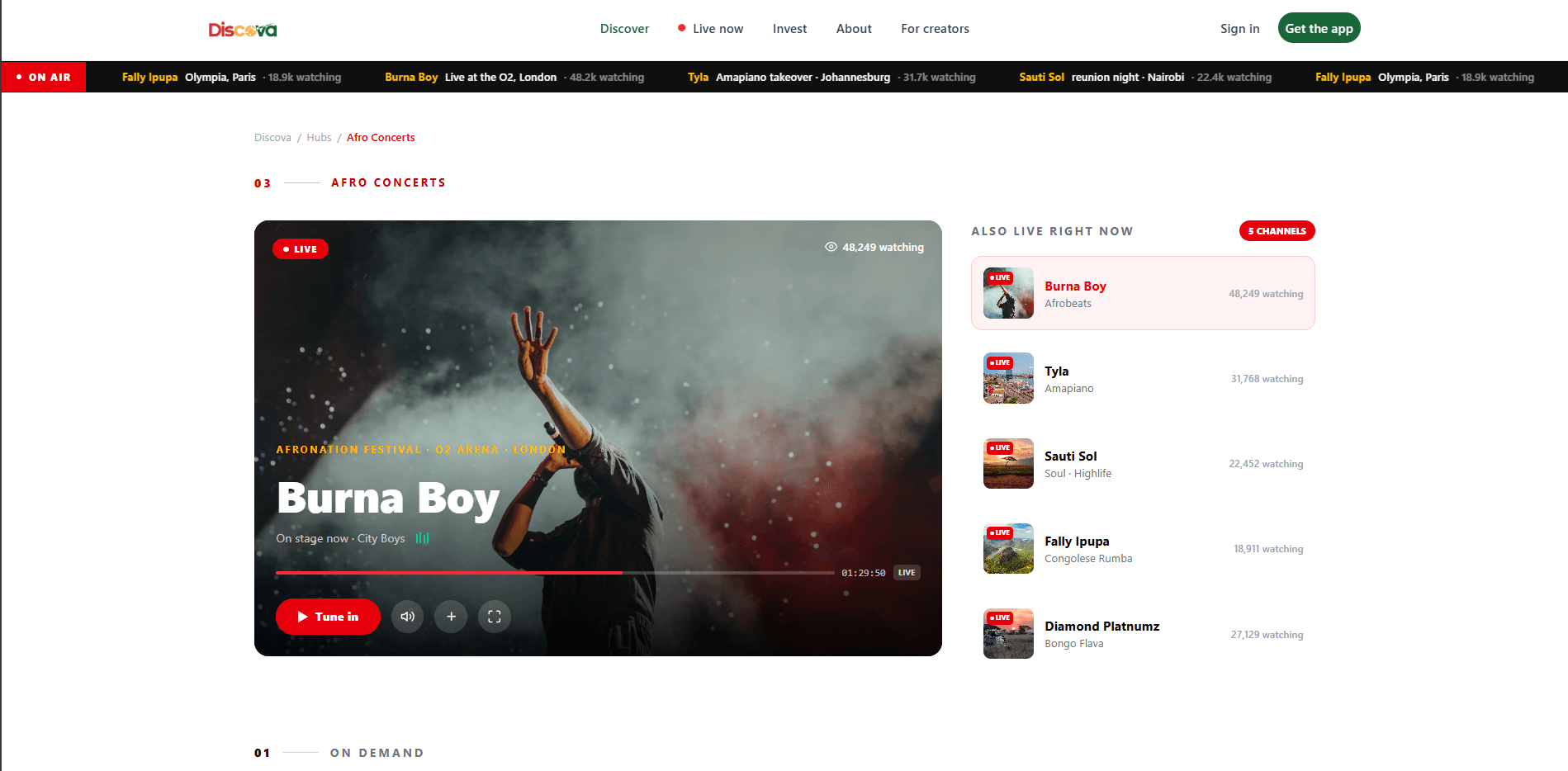
Task: Open the Diamond Platnumz channel thumbnail
Action: point(1008,633)
